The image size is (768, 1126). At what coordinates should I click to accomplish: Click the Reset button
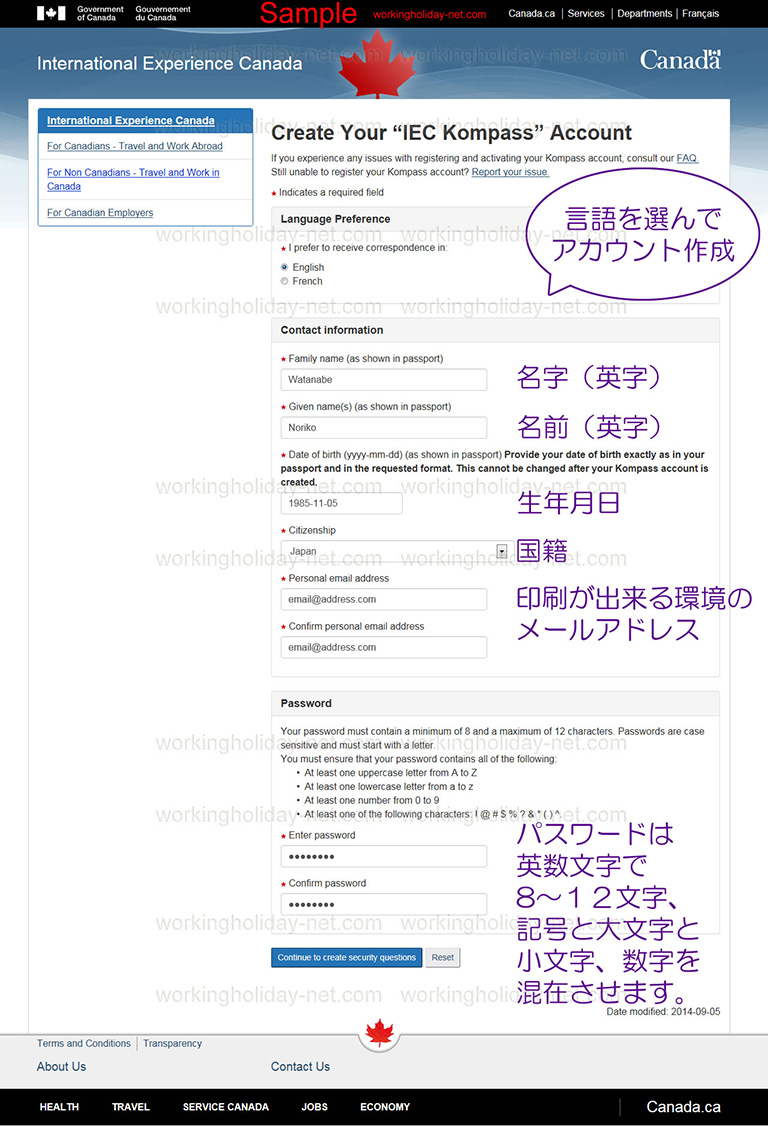click(443, 958)
